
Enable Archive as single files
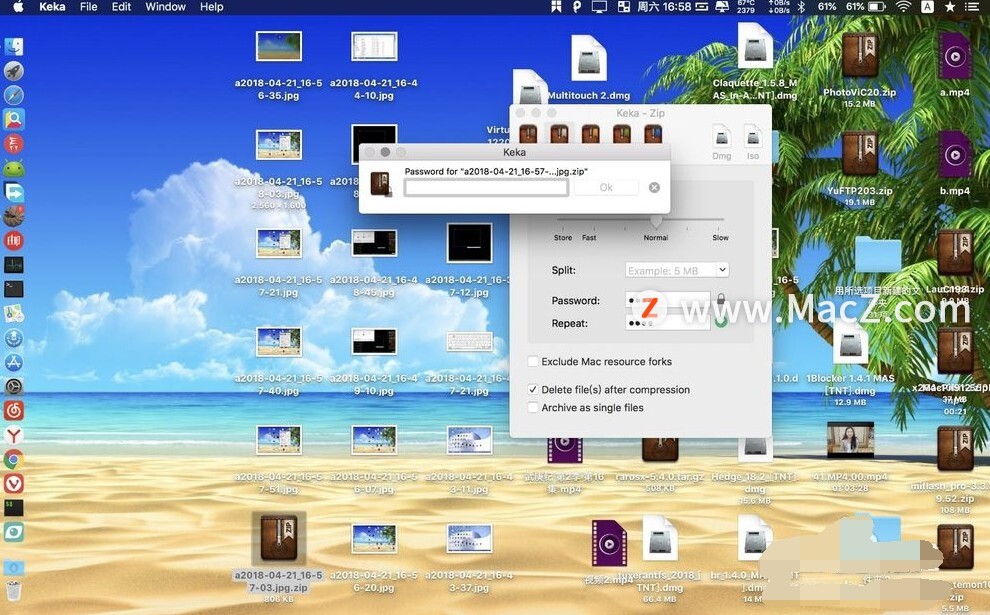[534, 408]
